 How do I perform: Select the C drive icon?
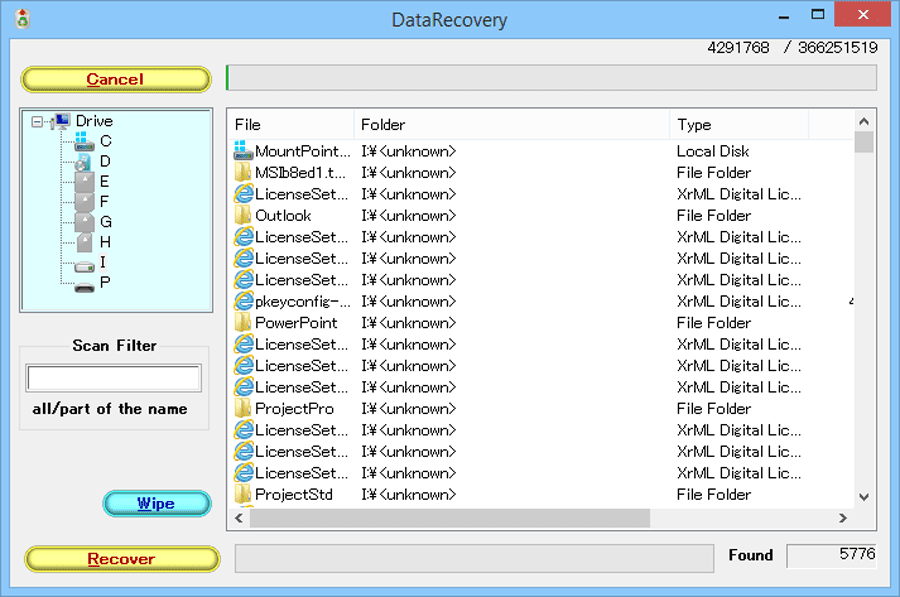(x=84, y=141)
